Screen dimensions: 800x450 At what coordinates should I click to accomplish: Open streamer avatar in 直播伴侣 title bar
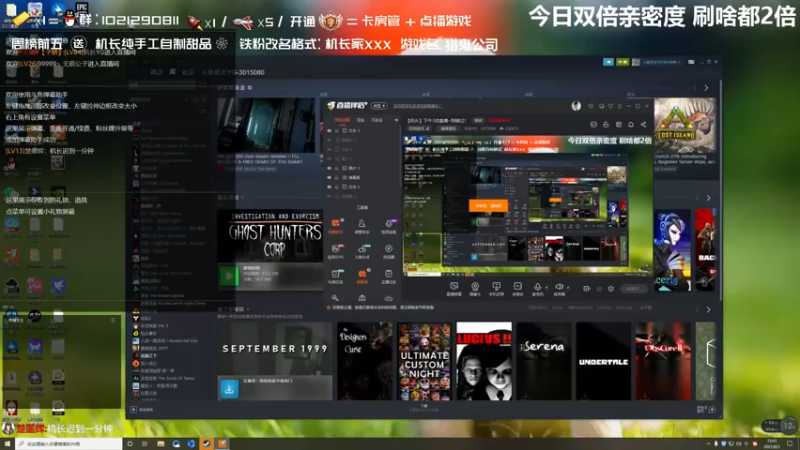[576, 106]
